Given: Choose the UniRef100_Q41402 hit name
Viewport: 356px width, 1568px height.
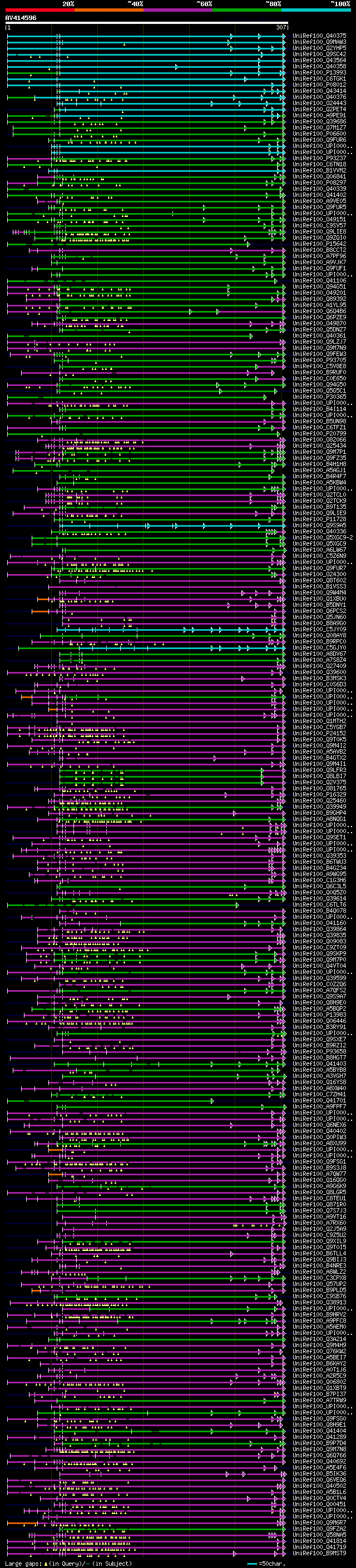Looking at the screenshot, I should pos(319,195).
